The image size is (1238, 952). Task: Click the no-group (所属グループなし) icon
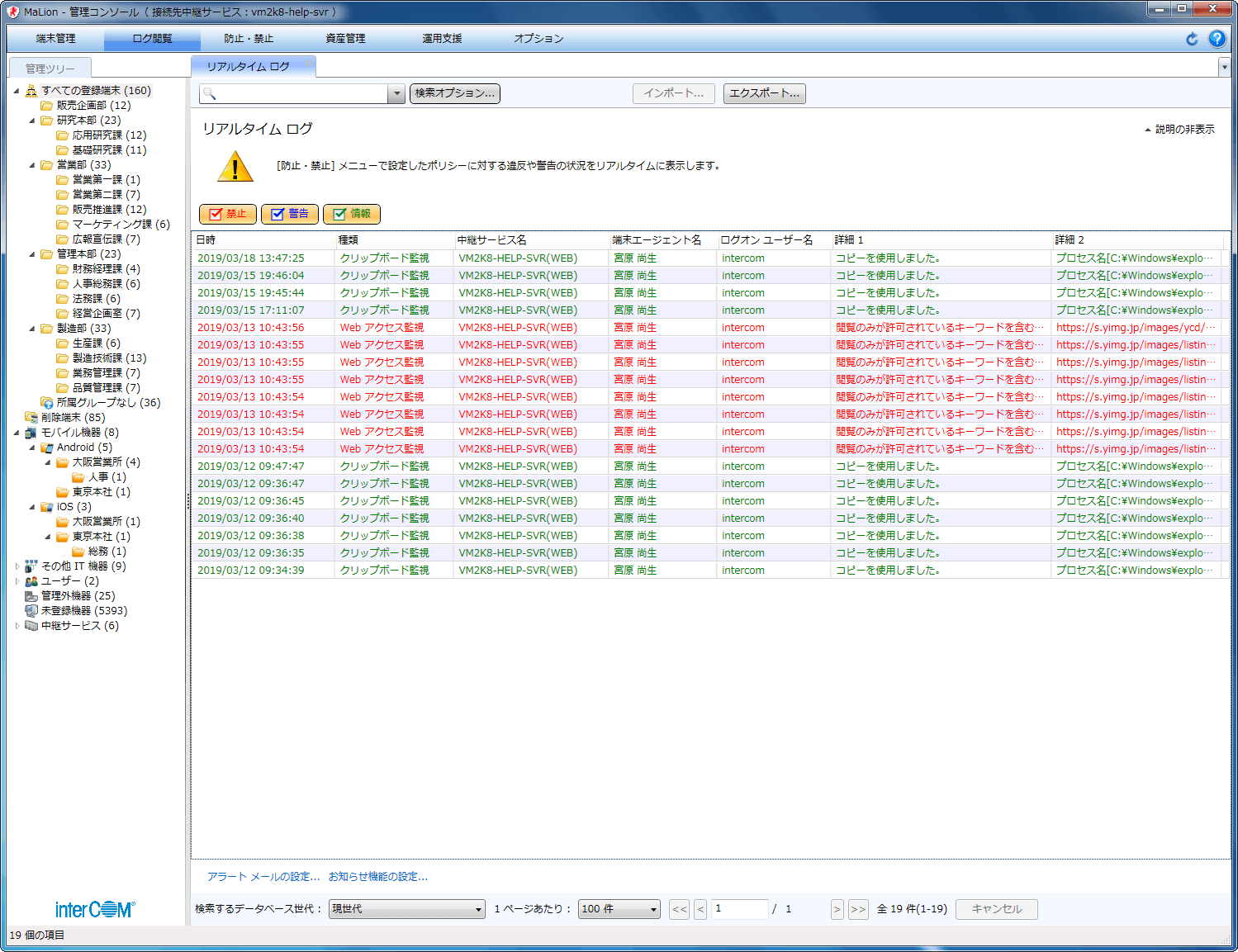[47, 403]
